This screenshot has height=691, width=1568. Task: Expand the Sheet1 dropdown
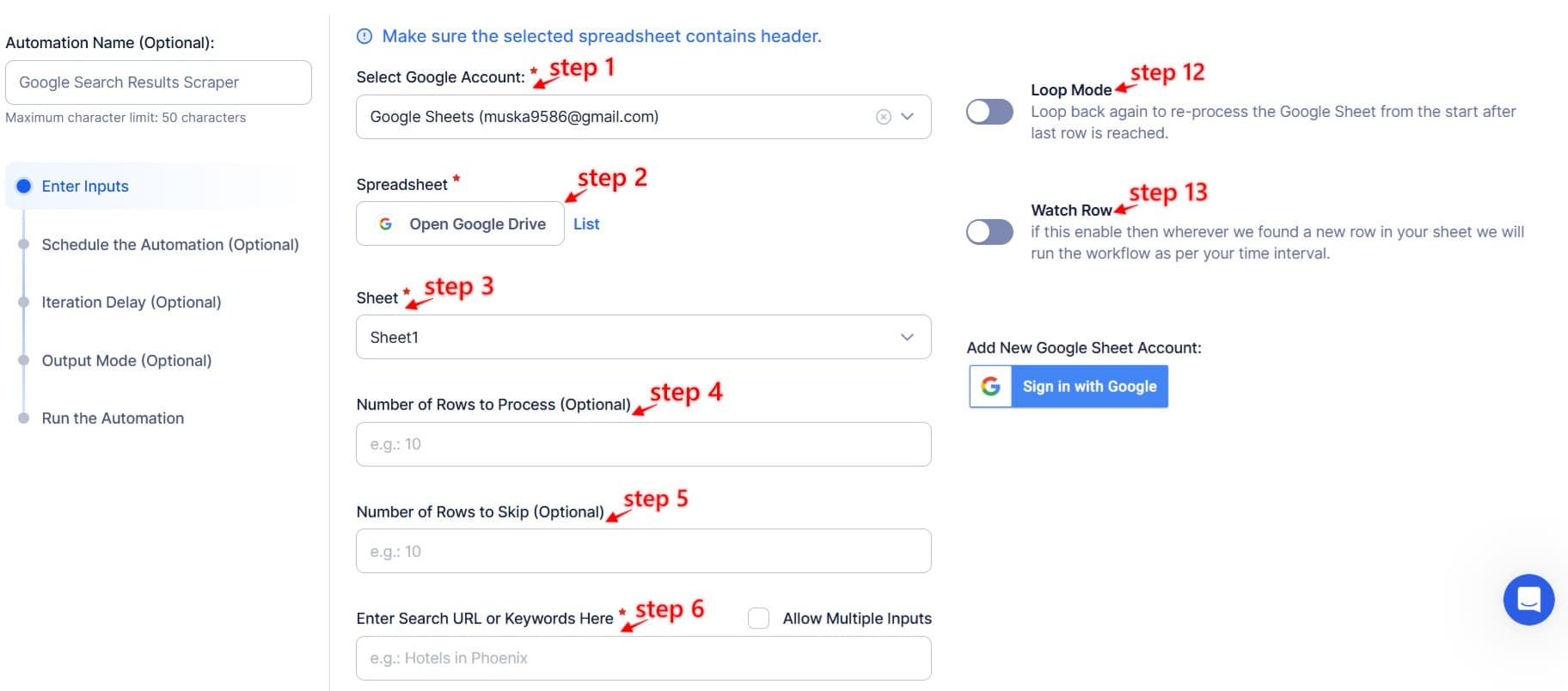click(x=643, y=337)
